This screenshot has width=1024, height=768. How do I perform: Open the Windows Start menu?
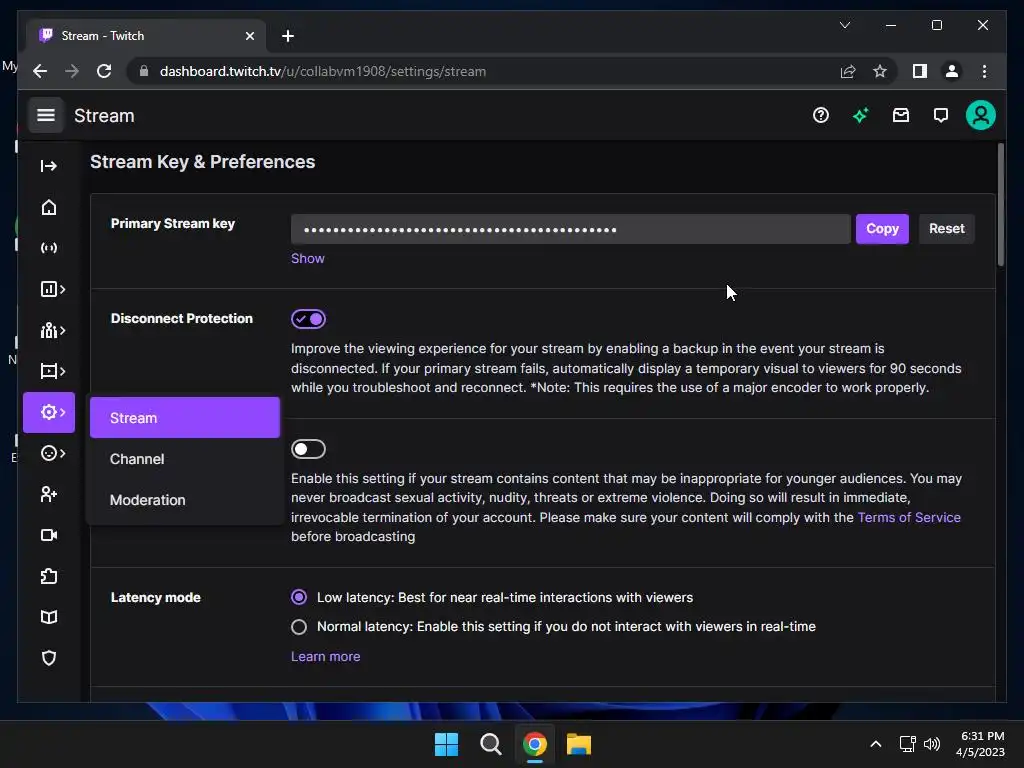pos(447,744)
